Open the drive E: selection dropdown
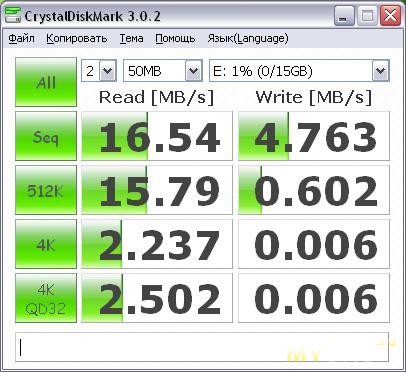Image resolution: width=406 pixels, height=372 pixels. 299,71
